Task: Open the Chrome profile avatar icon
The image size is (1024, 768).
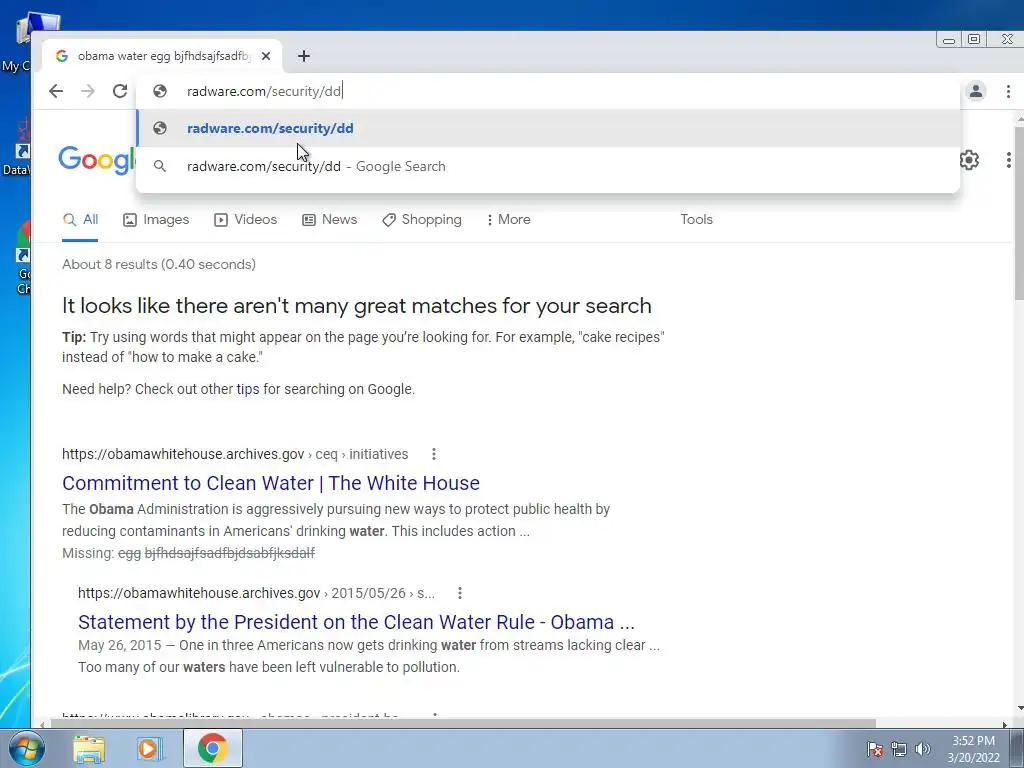Action: tap(976, 91)
